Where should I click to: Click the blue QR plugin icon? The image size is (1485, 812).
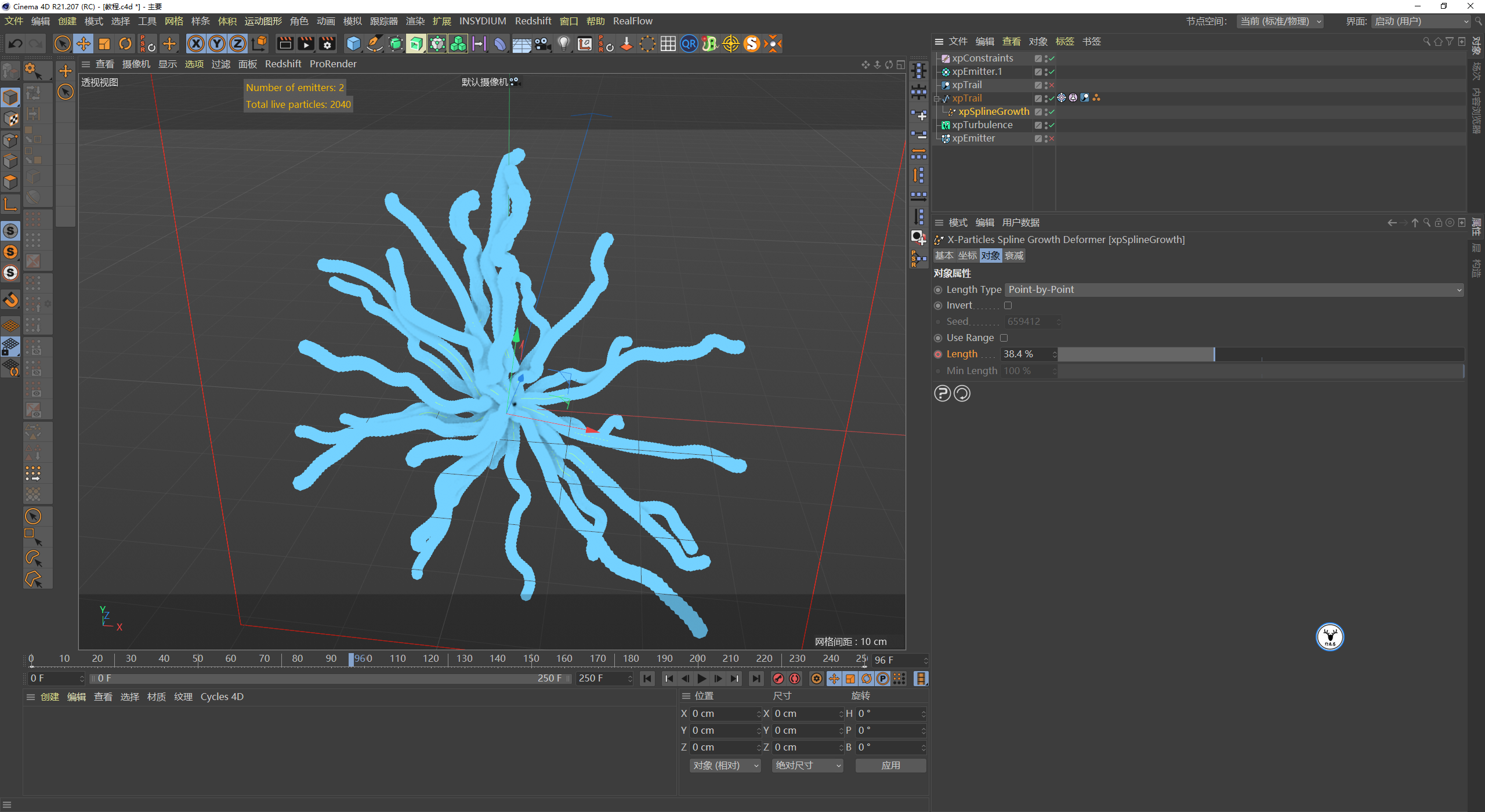tap(689, 43)
